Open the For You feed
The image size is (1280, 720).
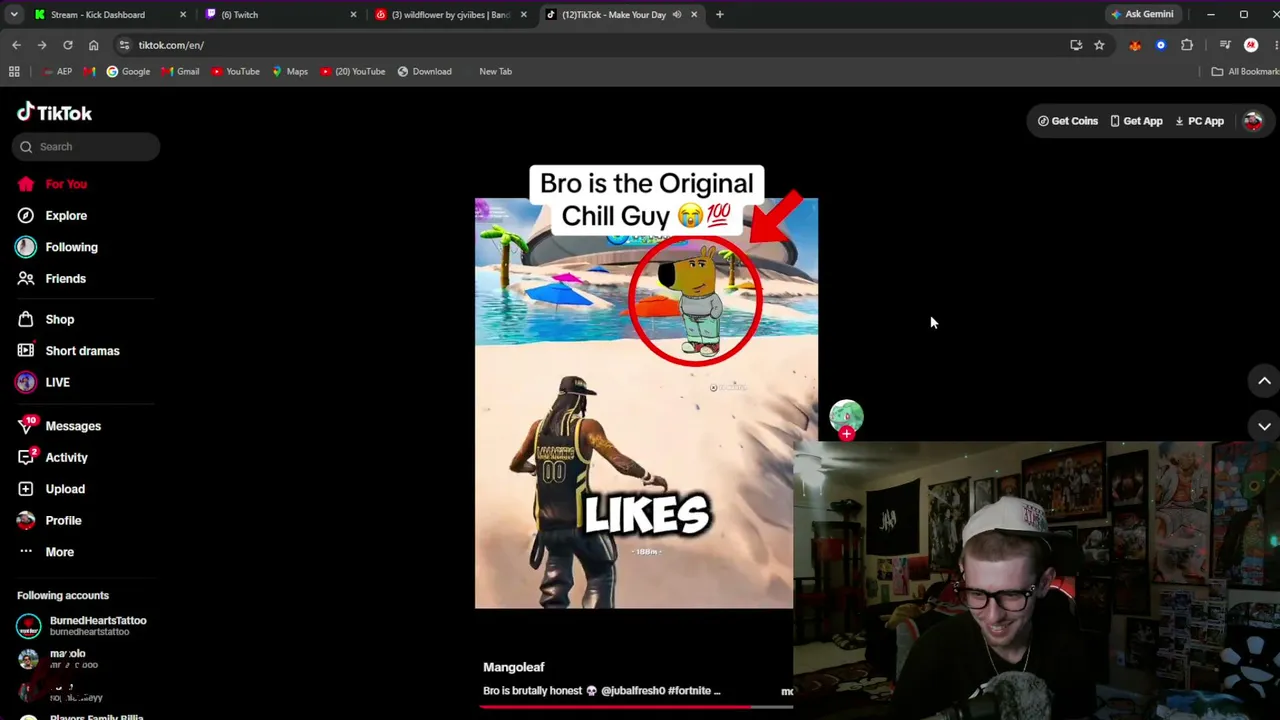pos(52,184)
